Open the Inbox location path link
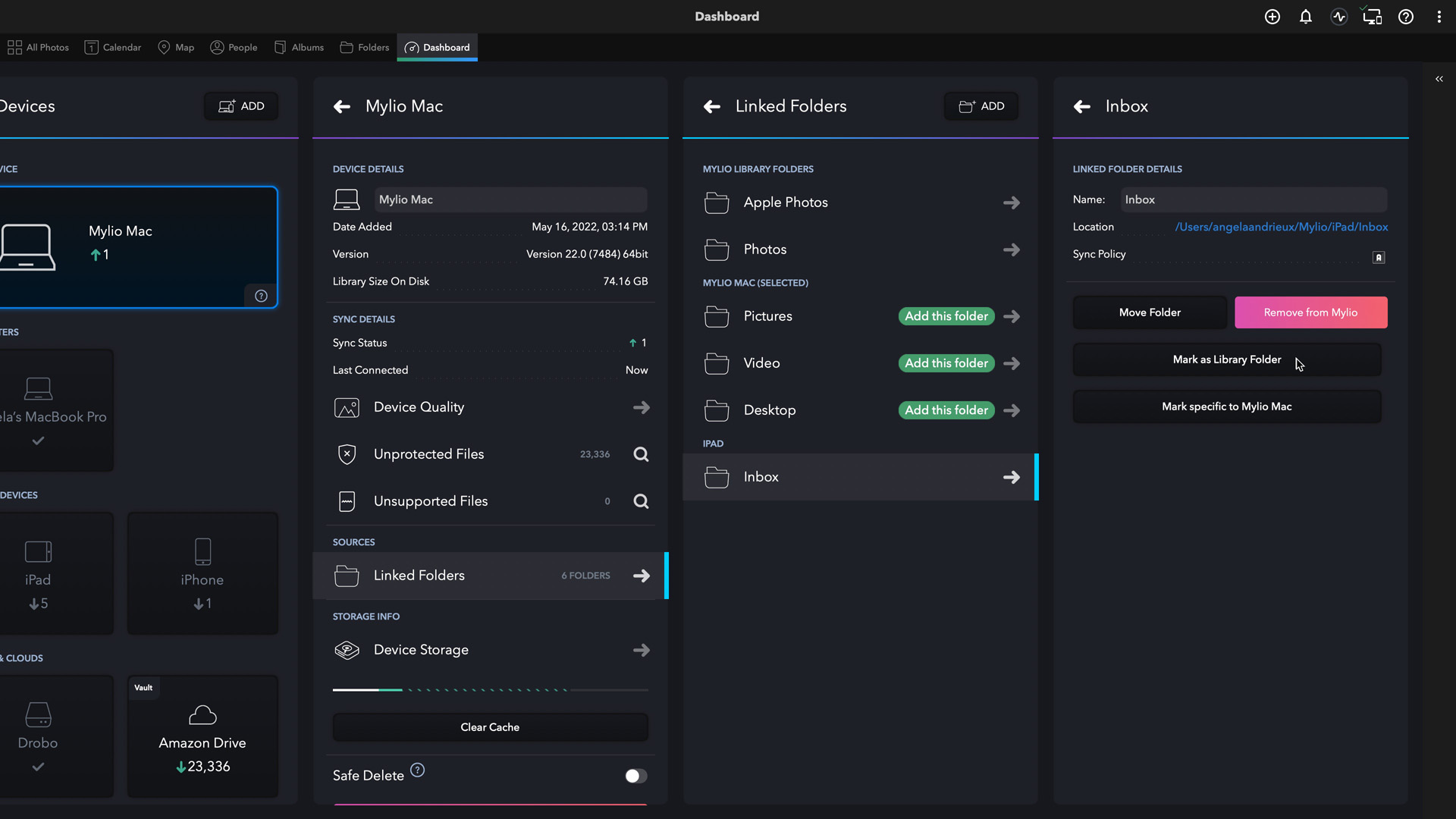 click(1282, 227)
